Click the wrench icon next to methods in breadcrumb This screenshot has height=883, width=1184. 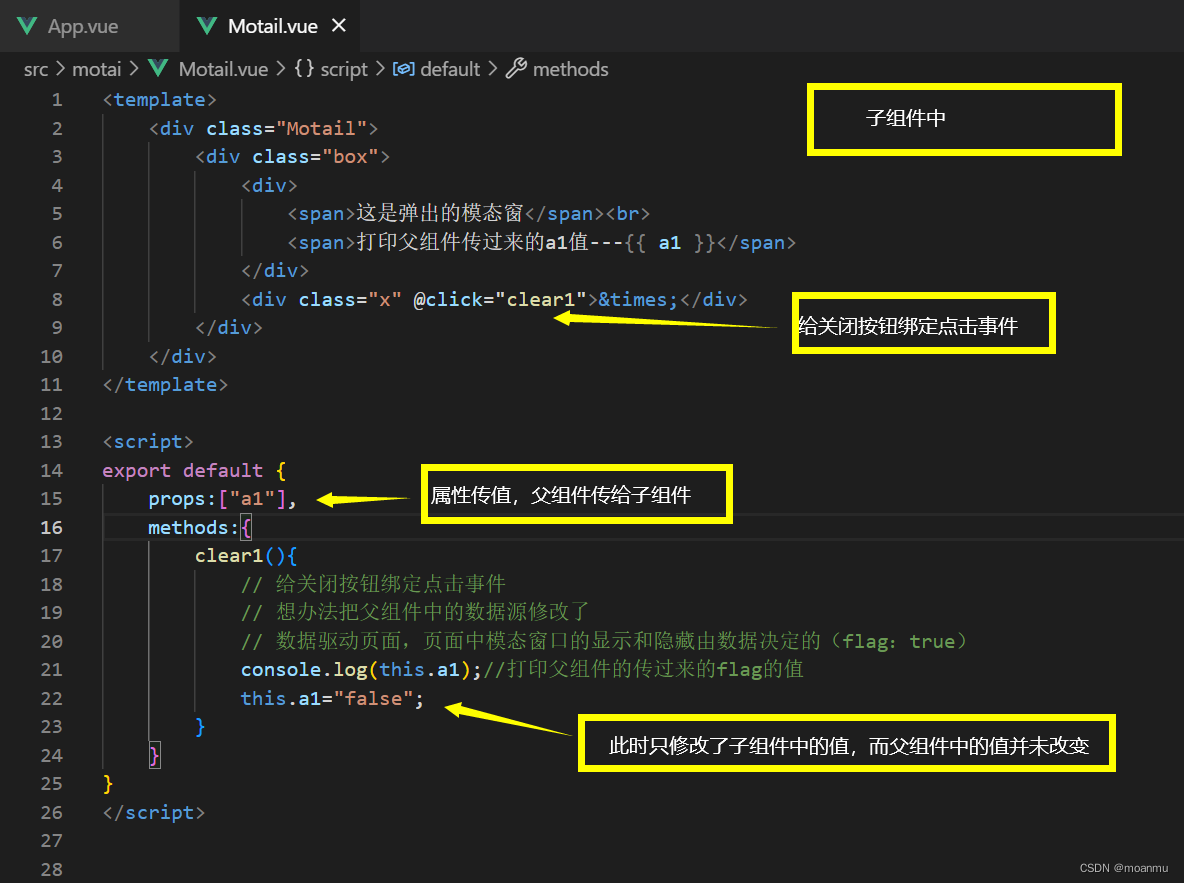tap(516, 69)
